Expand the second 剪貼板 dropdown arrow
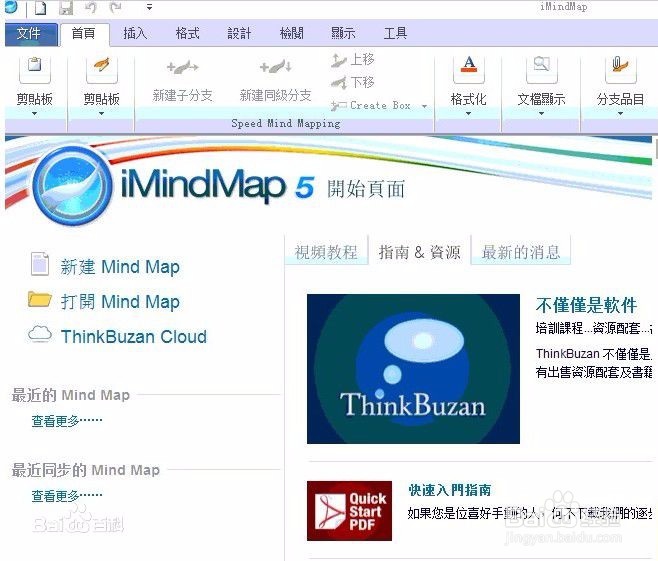Viewport: 658px width, 561px height. pos(101,113)
